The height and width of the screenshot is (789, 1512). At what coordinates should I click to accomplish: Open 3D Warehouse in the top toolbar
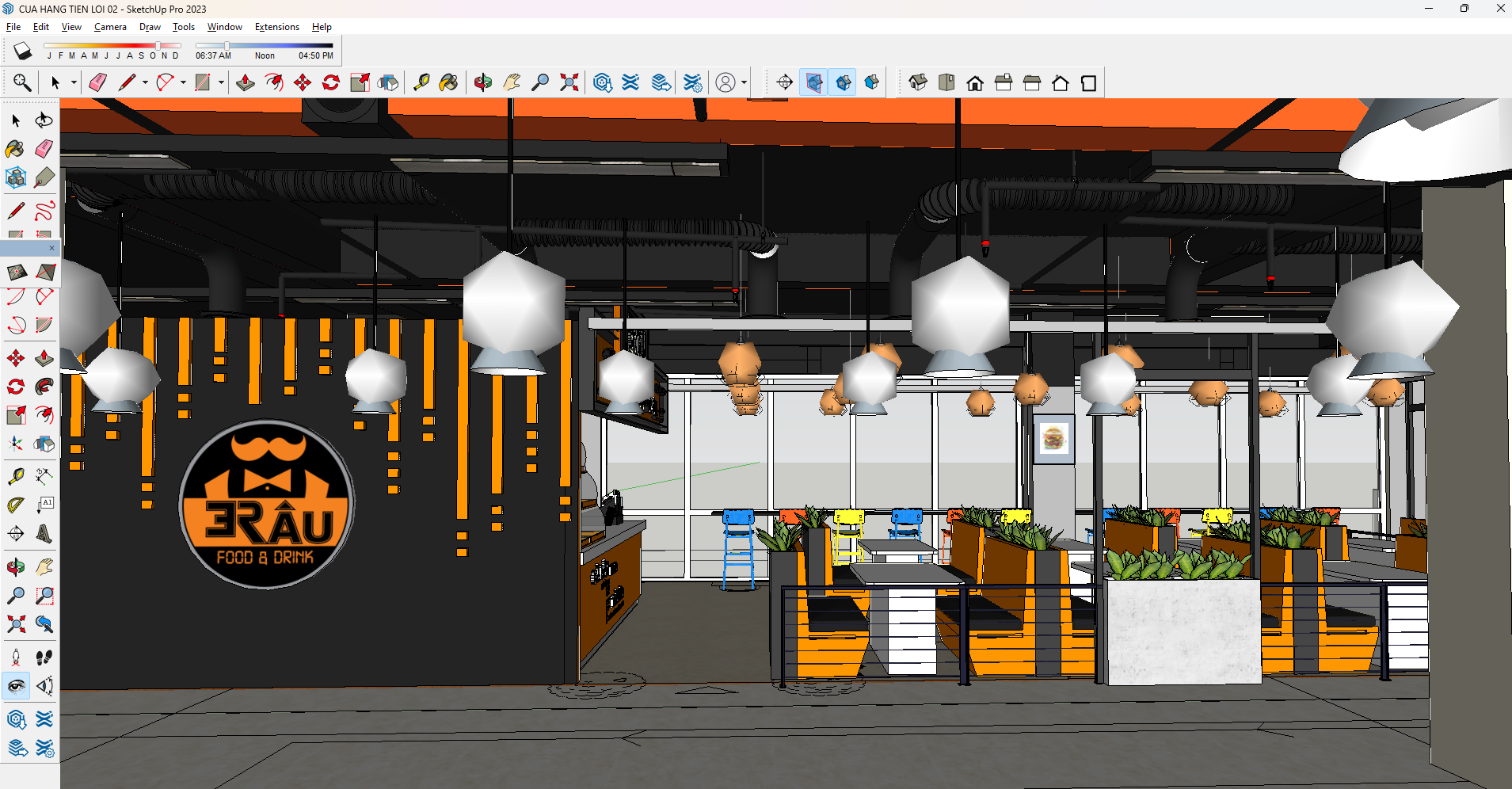click(602, 82)
